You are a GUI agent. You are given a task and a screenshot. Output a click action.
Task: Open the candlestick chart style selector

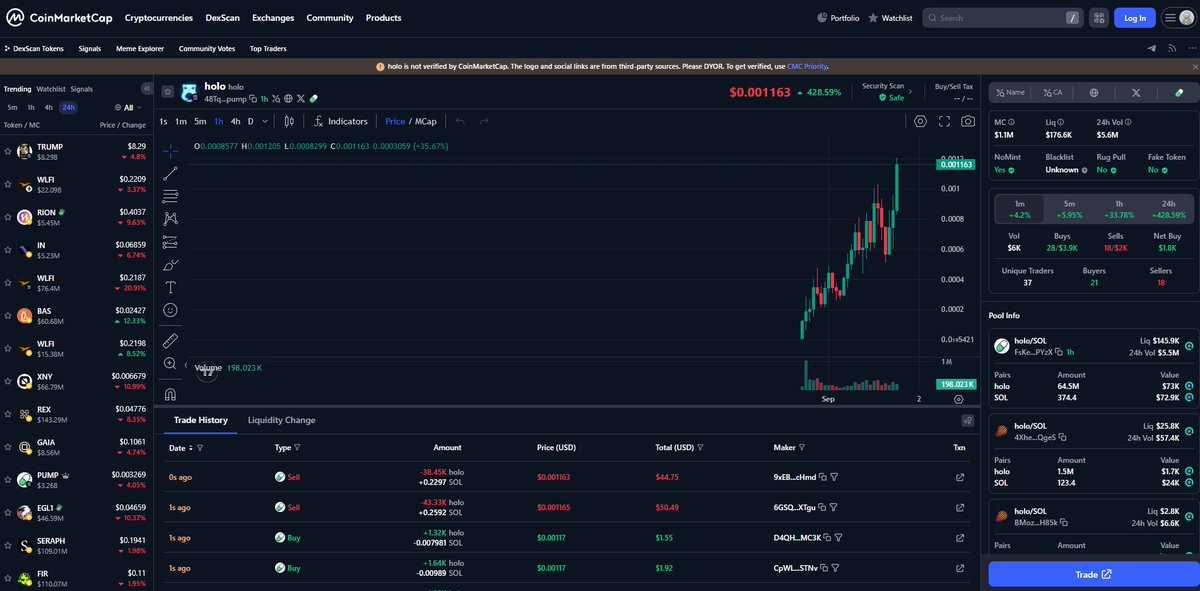[289, 121]
